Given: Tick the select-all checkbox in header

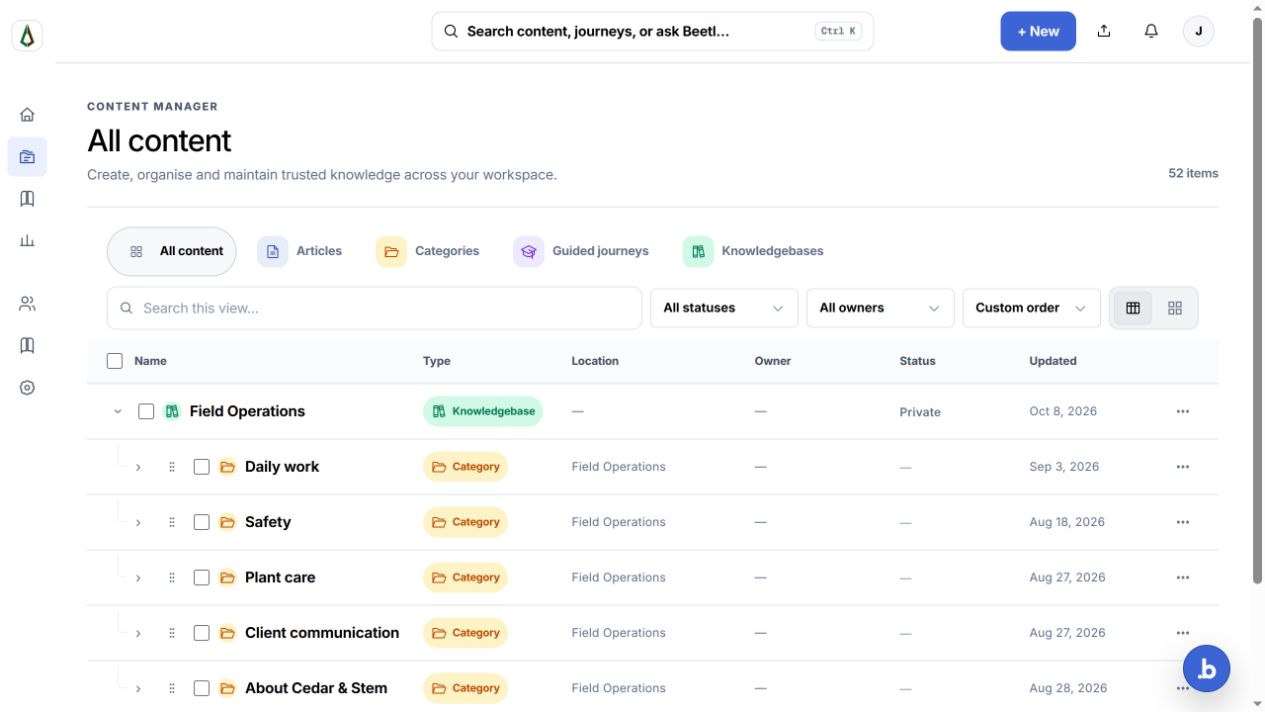Looking at the screenshot, I should 115,361.
